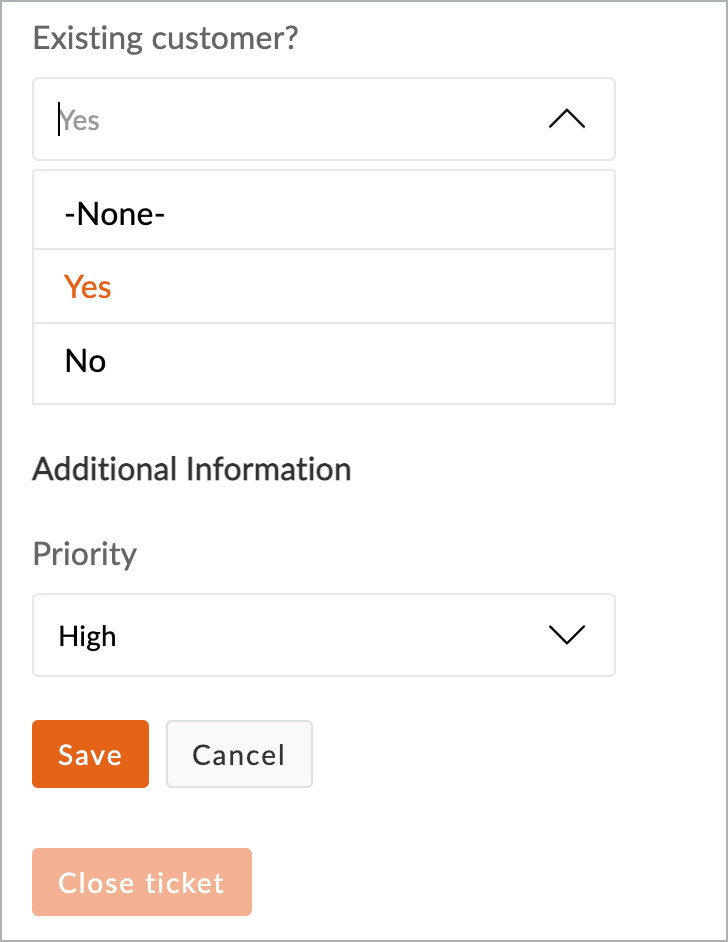The width and height of the screenshot is (728, 942).
Task: Click the empty right side of the No row
Action: [x=450, y=361]
